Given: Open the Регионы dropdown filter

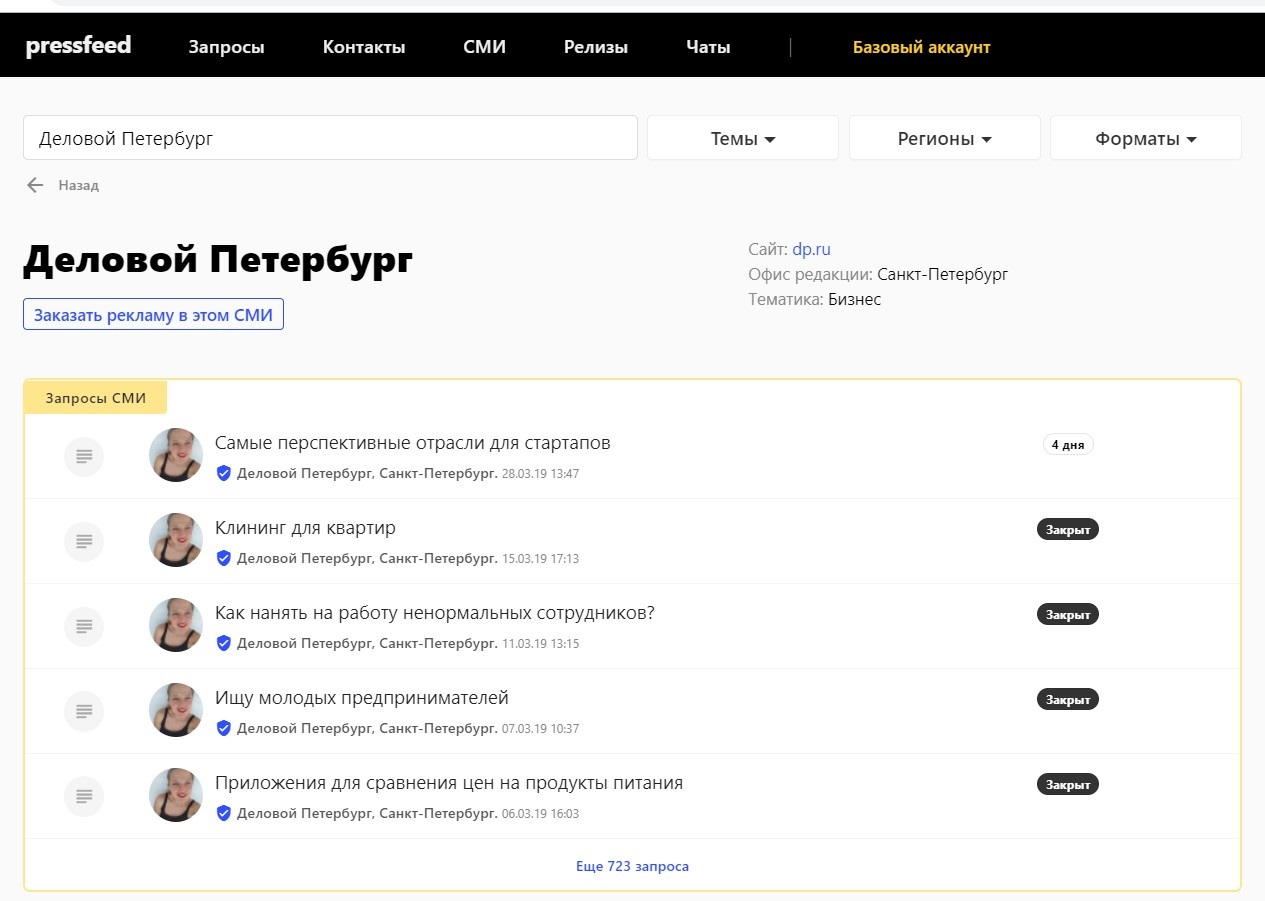Looking at the screenshot, I should [944, 139].
